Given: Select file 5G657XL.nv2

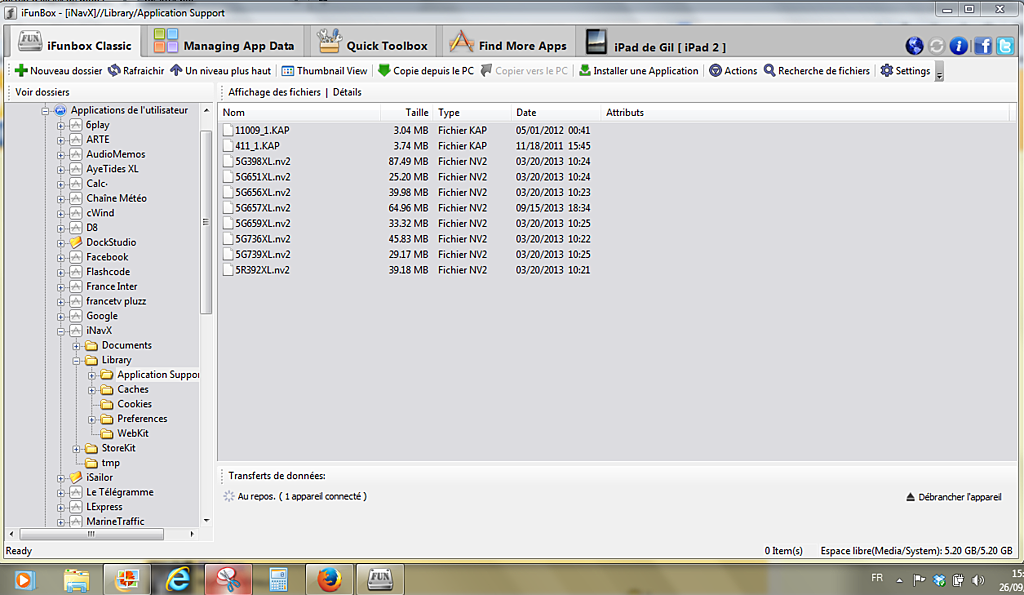Looking at the screenshot, I should tap(263, 208).
